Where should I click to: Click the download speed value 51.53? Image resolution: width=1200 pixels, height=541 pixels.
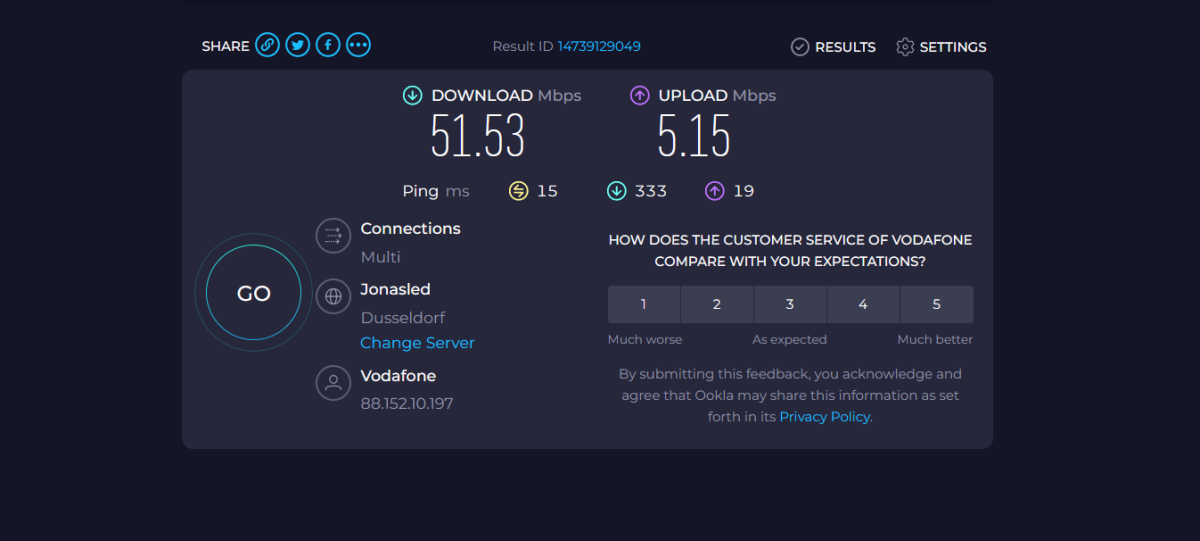(x=478, y=137)
